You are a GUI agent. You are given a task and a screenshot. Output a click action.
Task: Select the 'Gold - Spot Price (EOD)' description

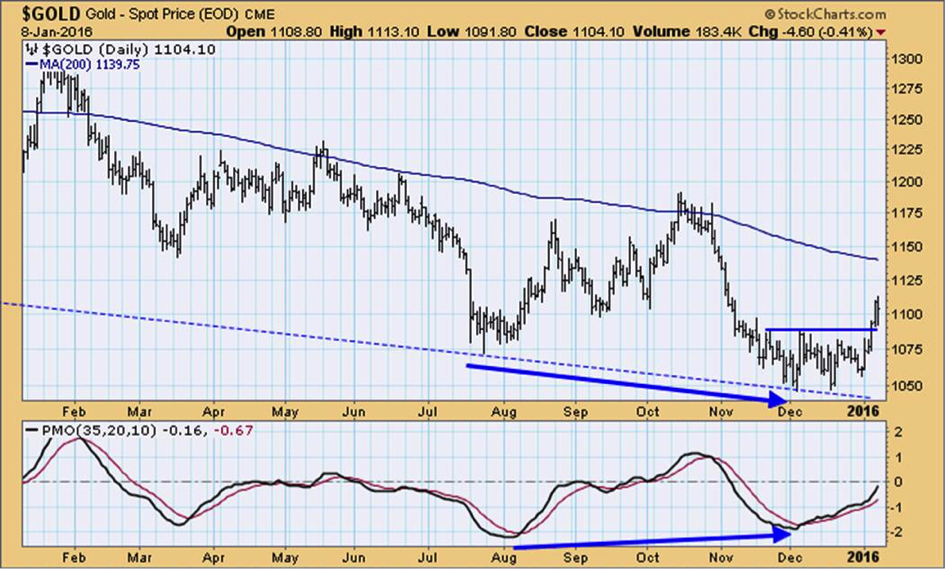click(163, 14)
